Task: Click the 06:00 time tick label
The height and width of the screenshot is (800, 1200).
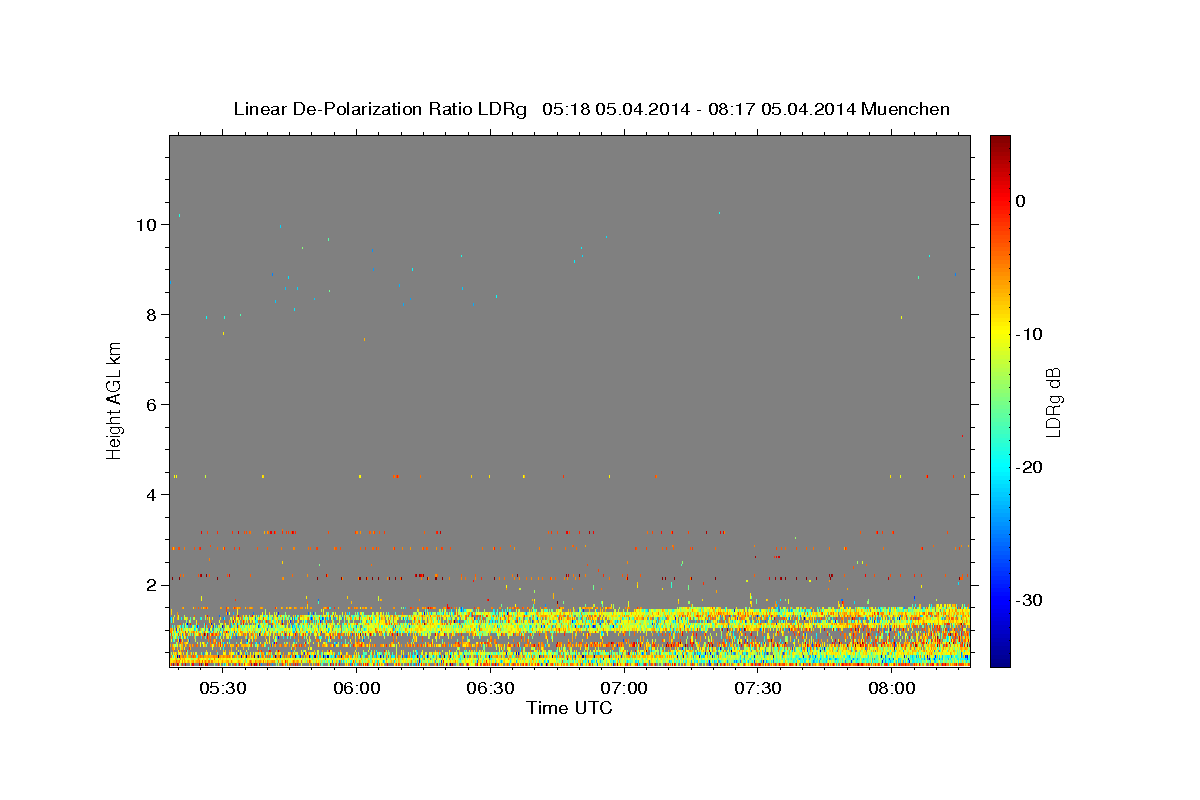Action: (x=357, y=688)
